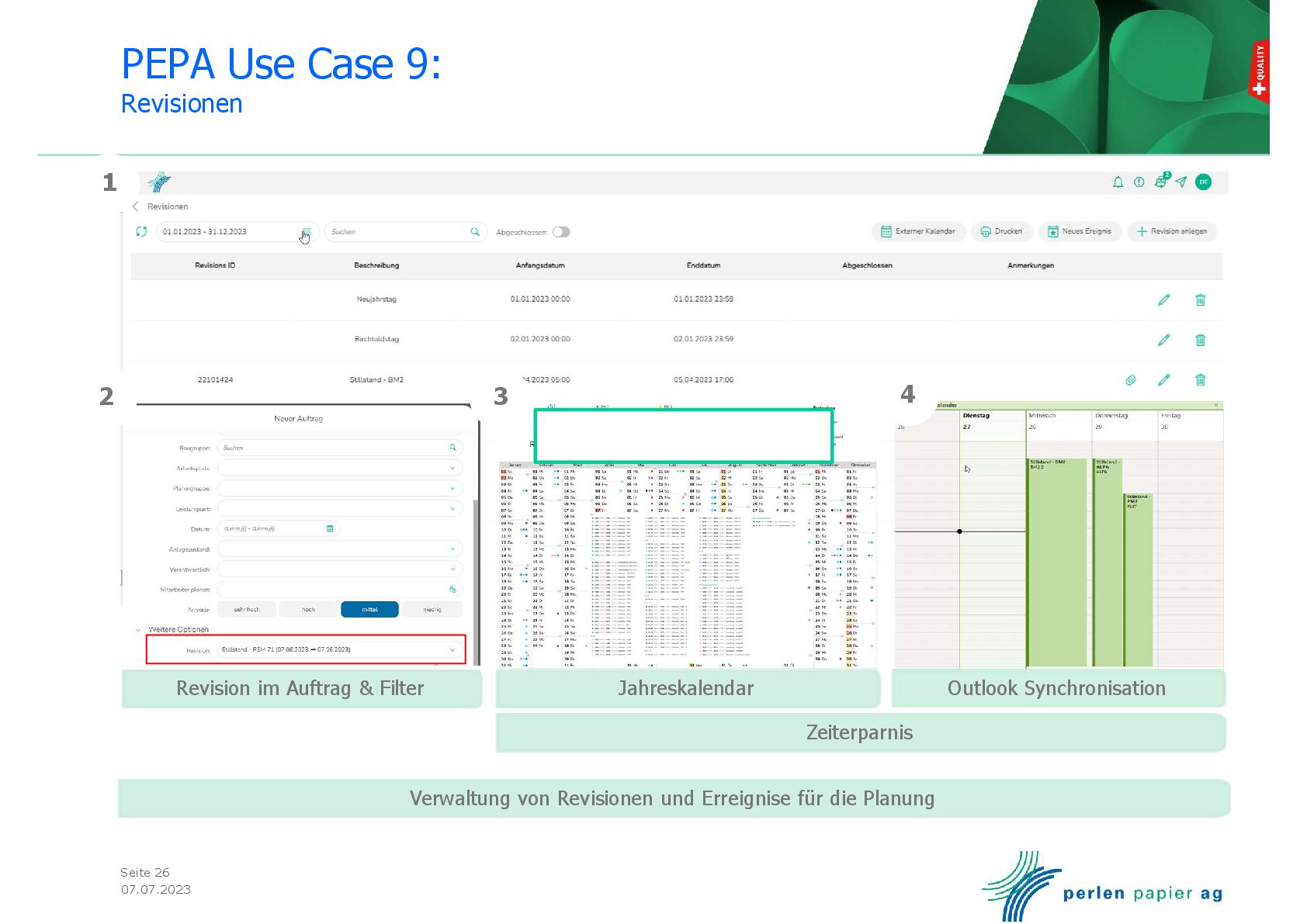
Task: Edit the Neujahrstag row with pencil icon
Action: pyautogui.click(x=1163, y=299)
